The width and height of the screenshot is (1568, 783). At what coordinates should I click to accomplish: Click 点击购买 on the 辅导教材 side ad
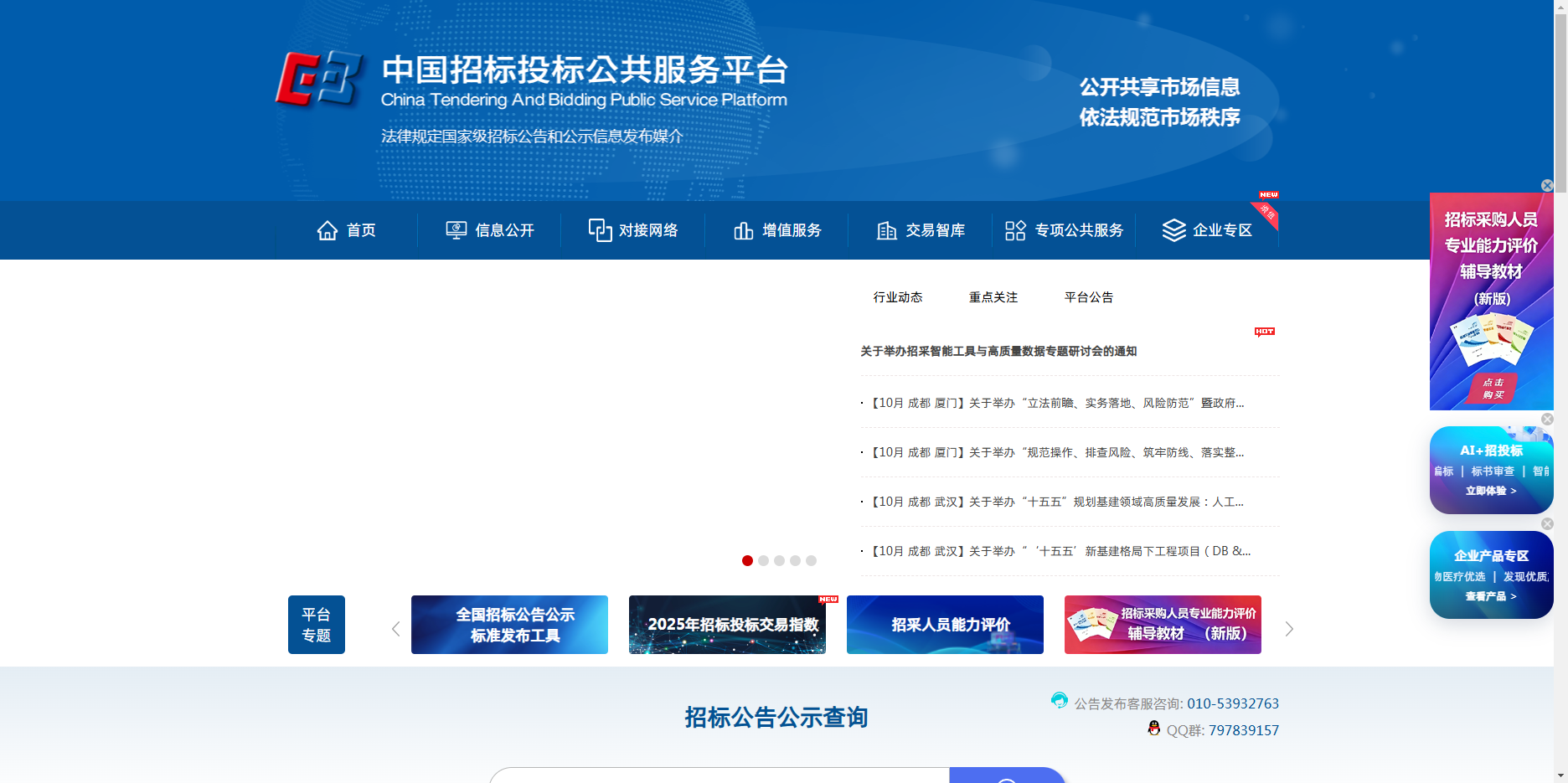[x=1493, y=388]
